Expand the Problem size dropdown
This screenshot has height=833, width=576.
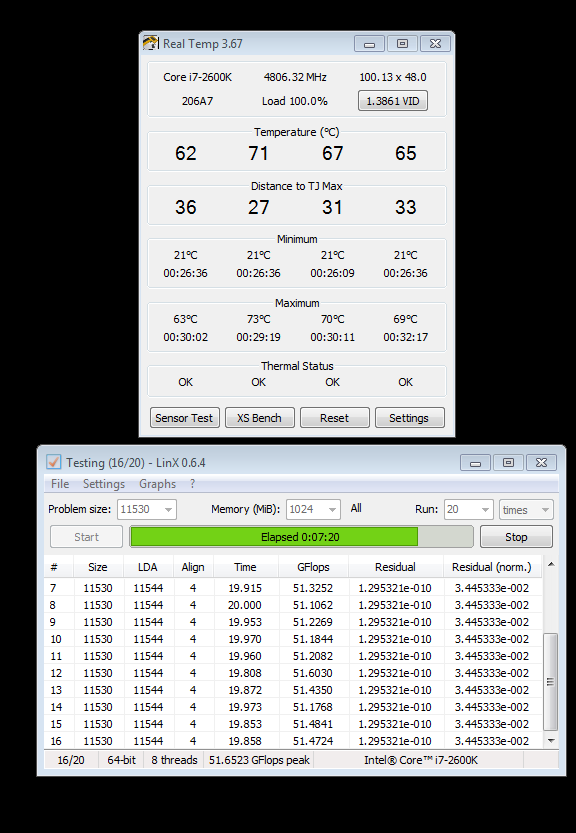click(168, 509)
